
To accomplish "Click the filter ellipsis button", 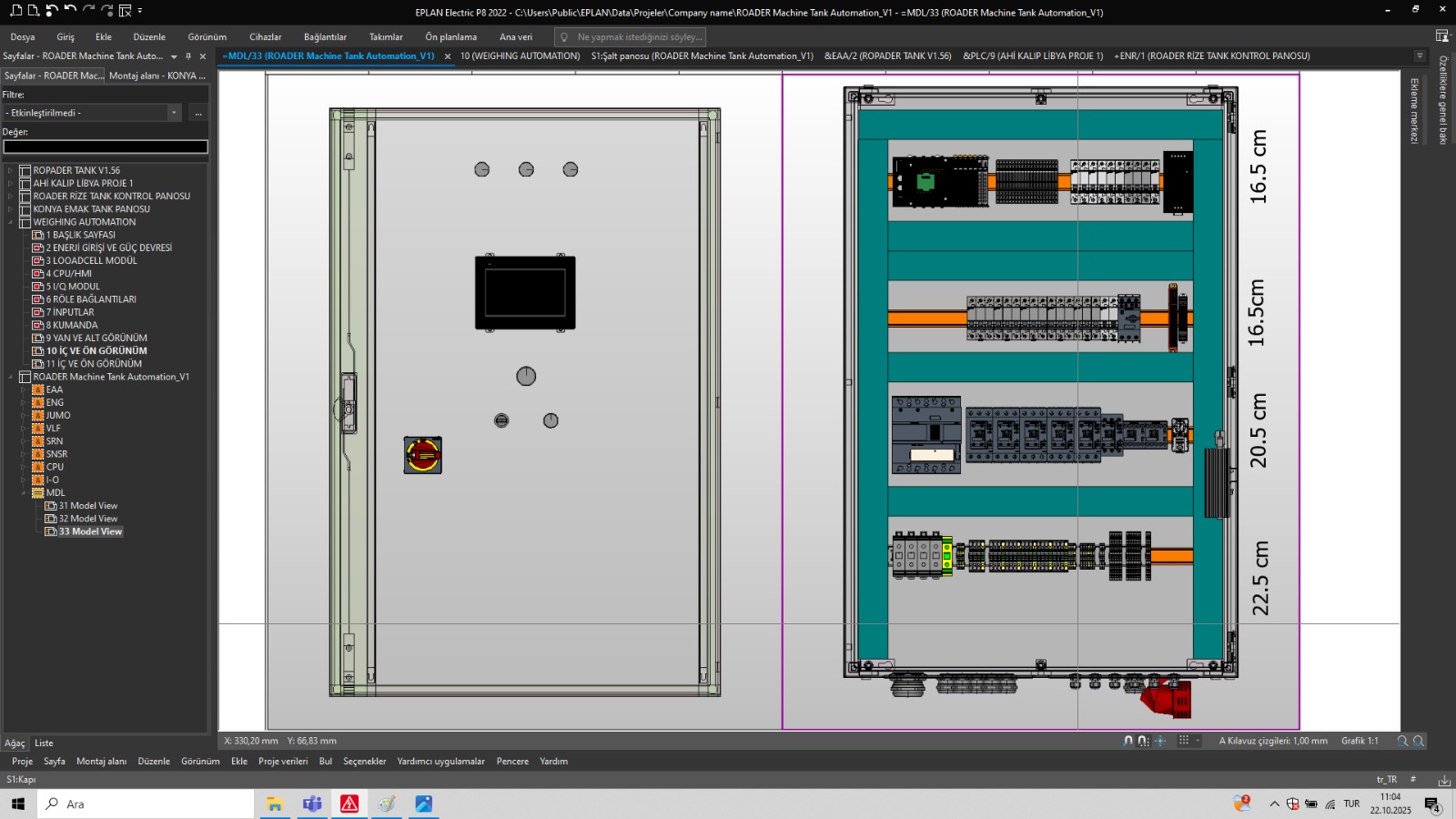I will 197,113.
